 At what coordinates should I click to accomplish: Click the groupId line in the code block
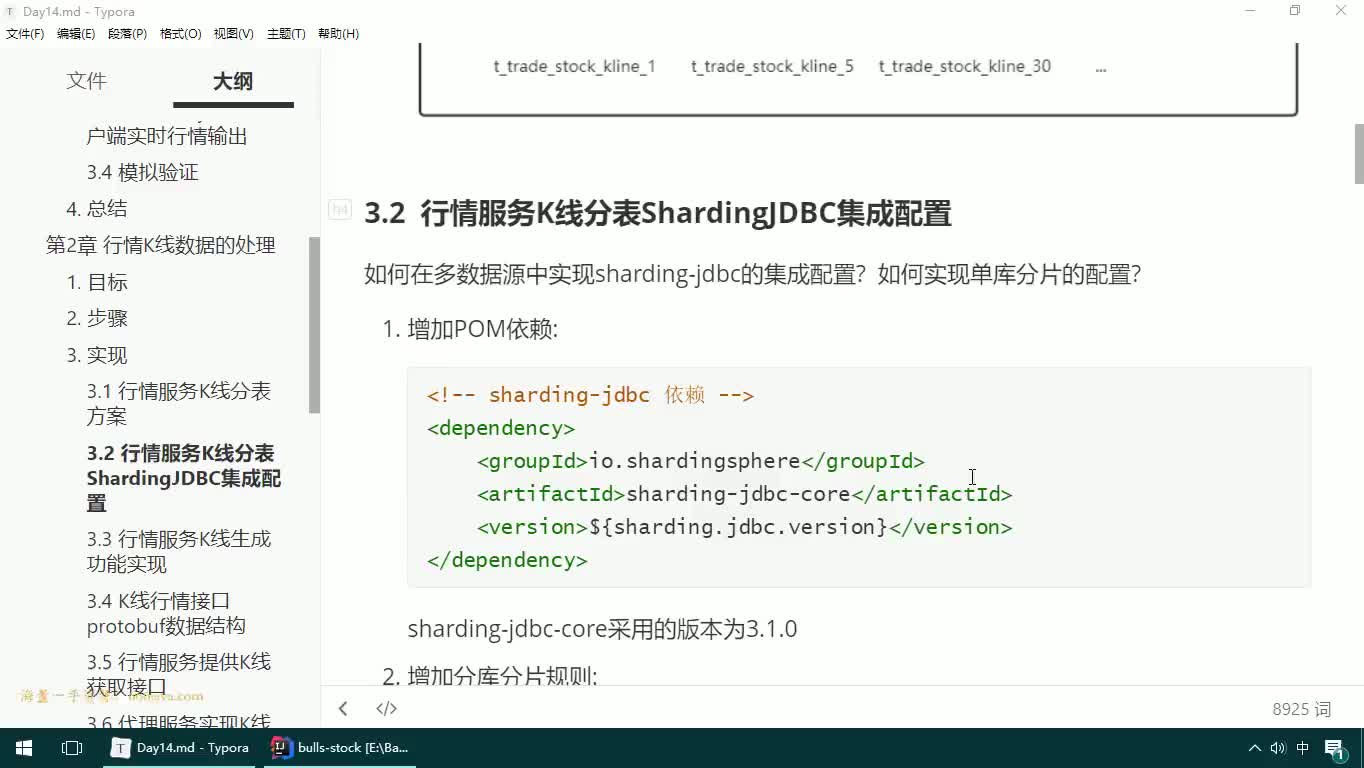(700, 461)
